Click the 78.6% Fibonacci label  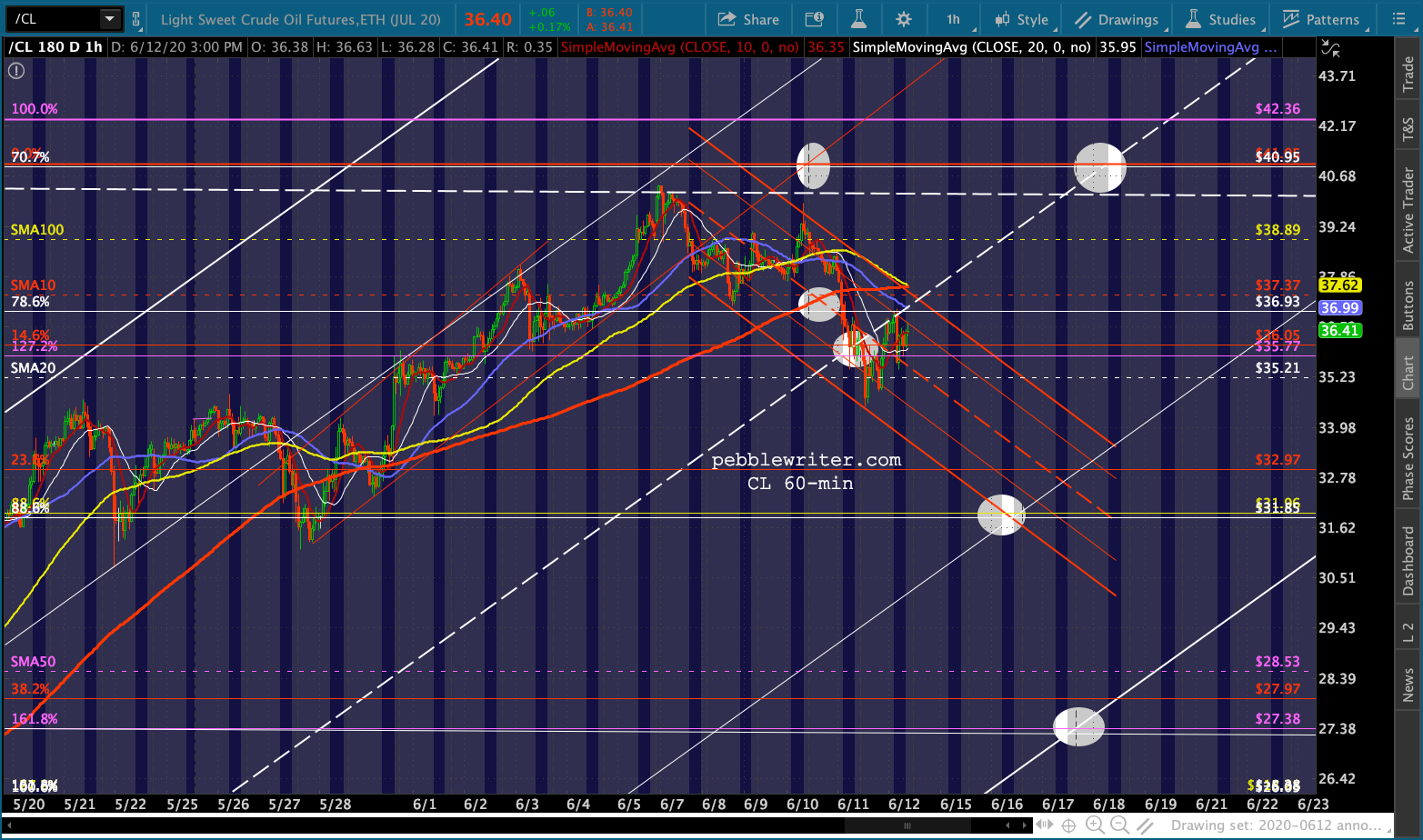coord(30,302)
